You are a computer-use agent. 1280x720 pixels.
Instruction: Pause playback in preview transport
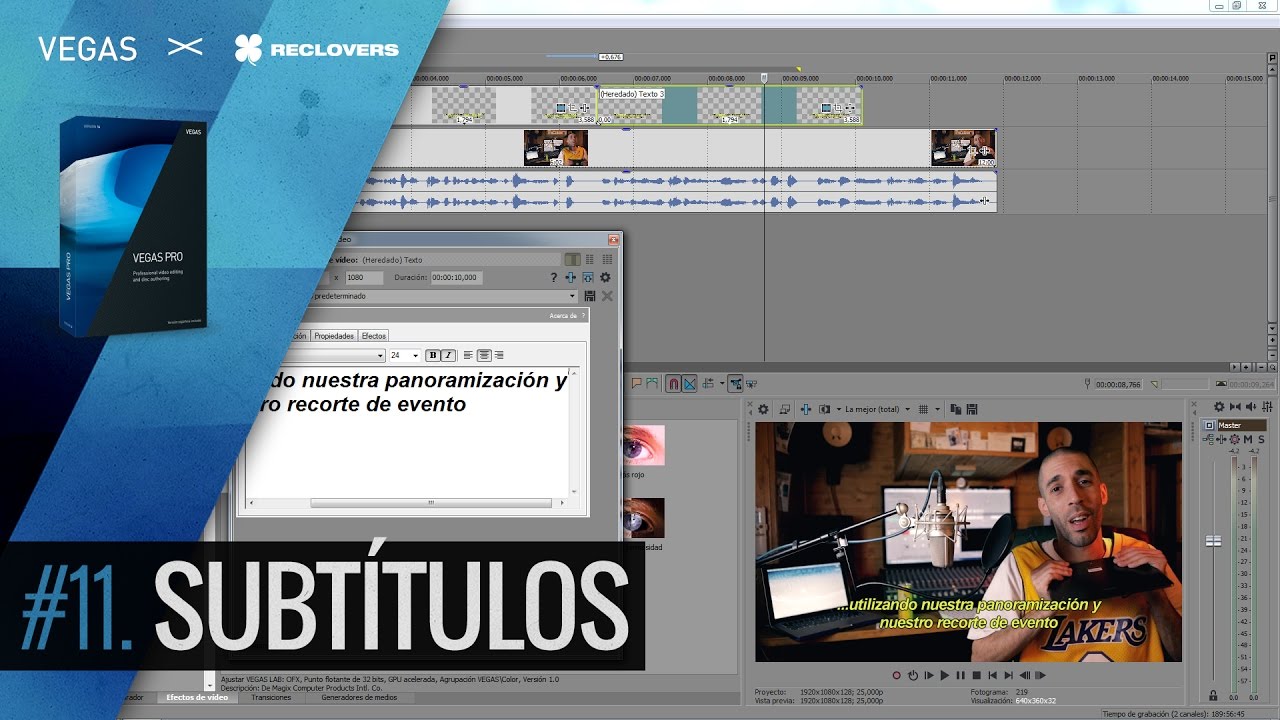click(x=961, y=675)
